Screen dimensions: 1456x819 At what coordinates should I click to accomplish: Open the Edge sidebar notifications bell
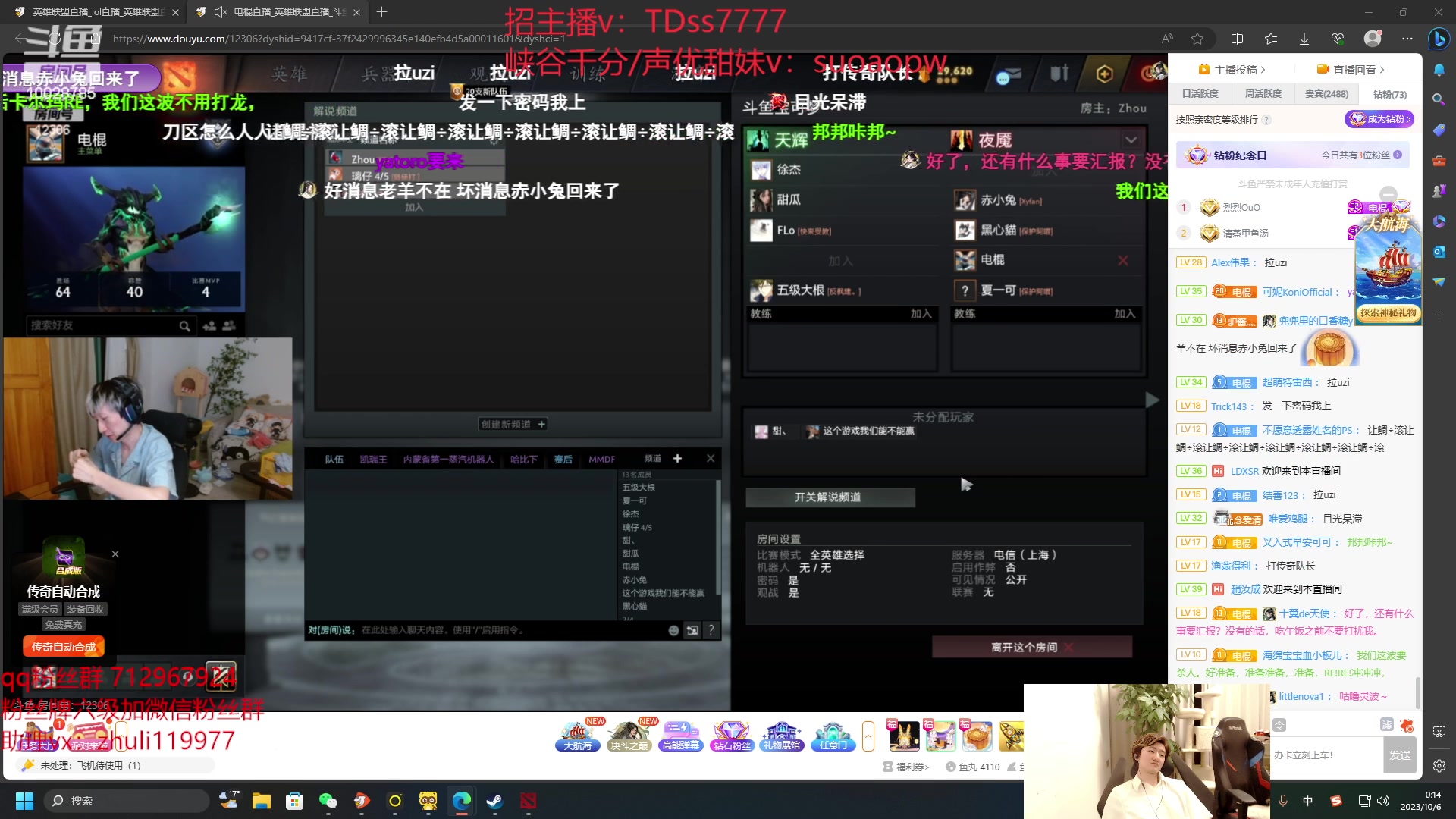click(x=1439, y=70)
